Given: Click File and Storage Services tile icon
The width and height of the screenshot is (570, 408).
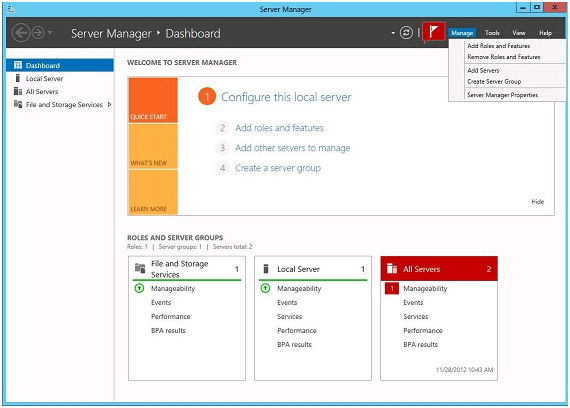Looking at the screenshot, I should 140,268.
